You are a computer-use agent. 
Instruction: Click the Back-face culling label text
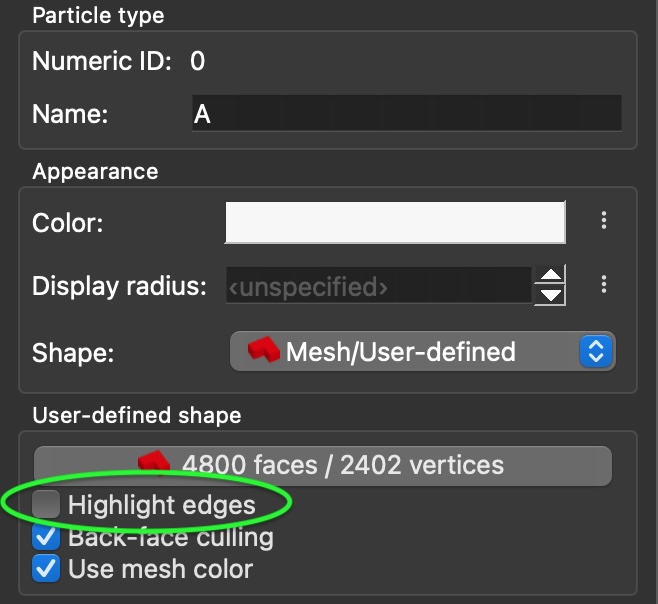tap(171, 538)
